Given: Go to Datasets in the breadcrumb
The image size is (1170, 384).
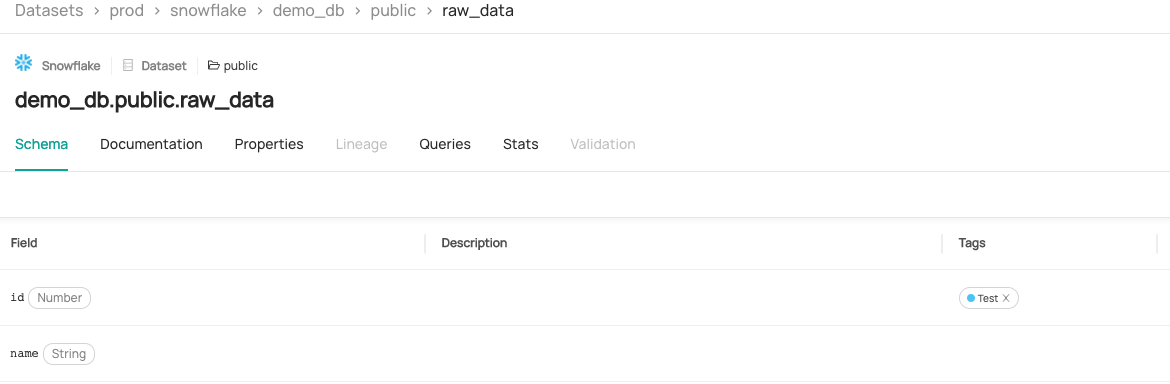Looking at the screenshot, I should (x=49, y=11).
